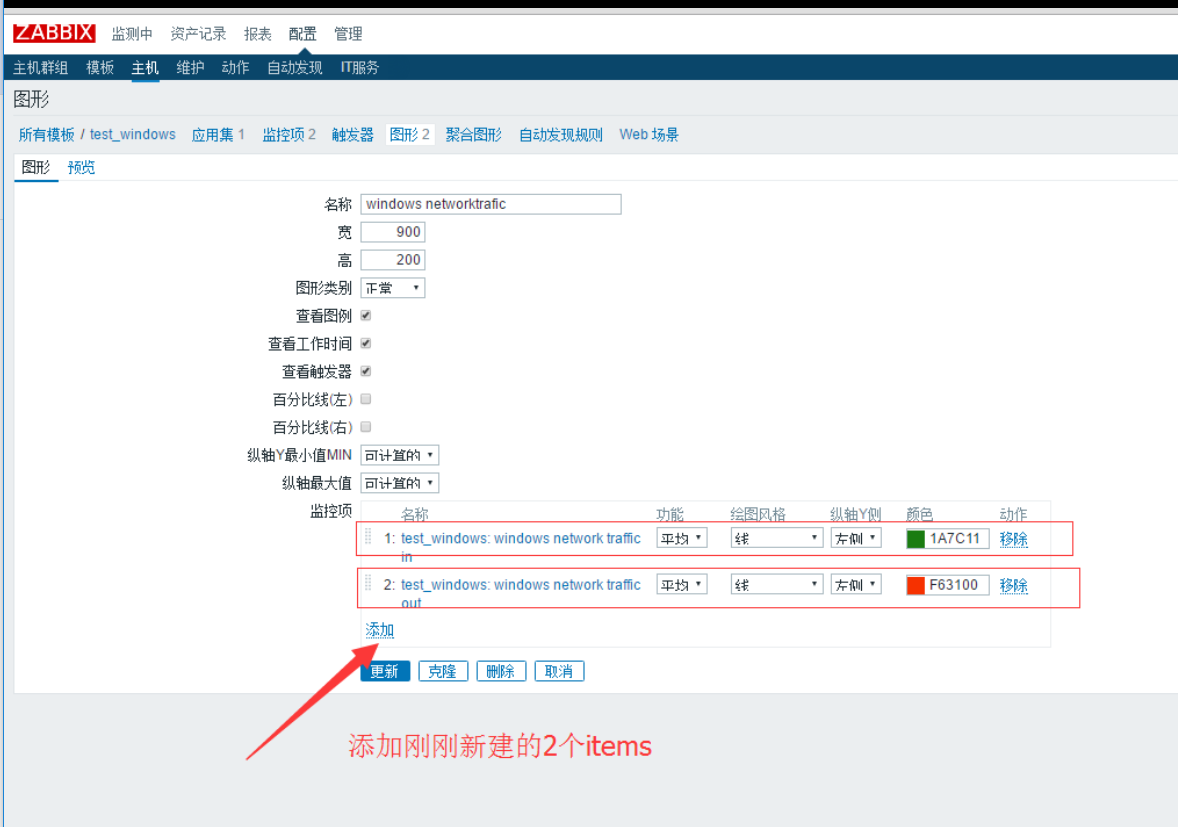
Task: Open the 聚合图形 link
Action: [473, 134]
